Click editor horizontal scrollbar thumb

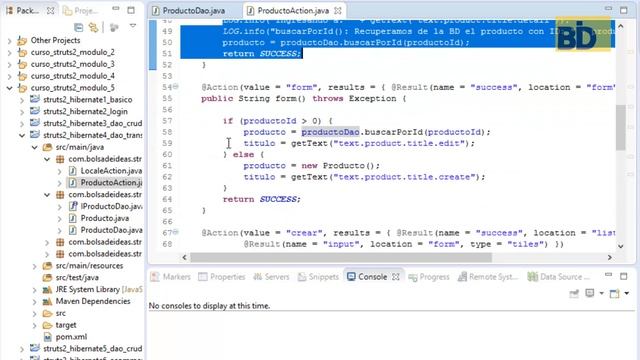point(341,258)
